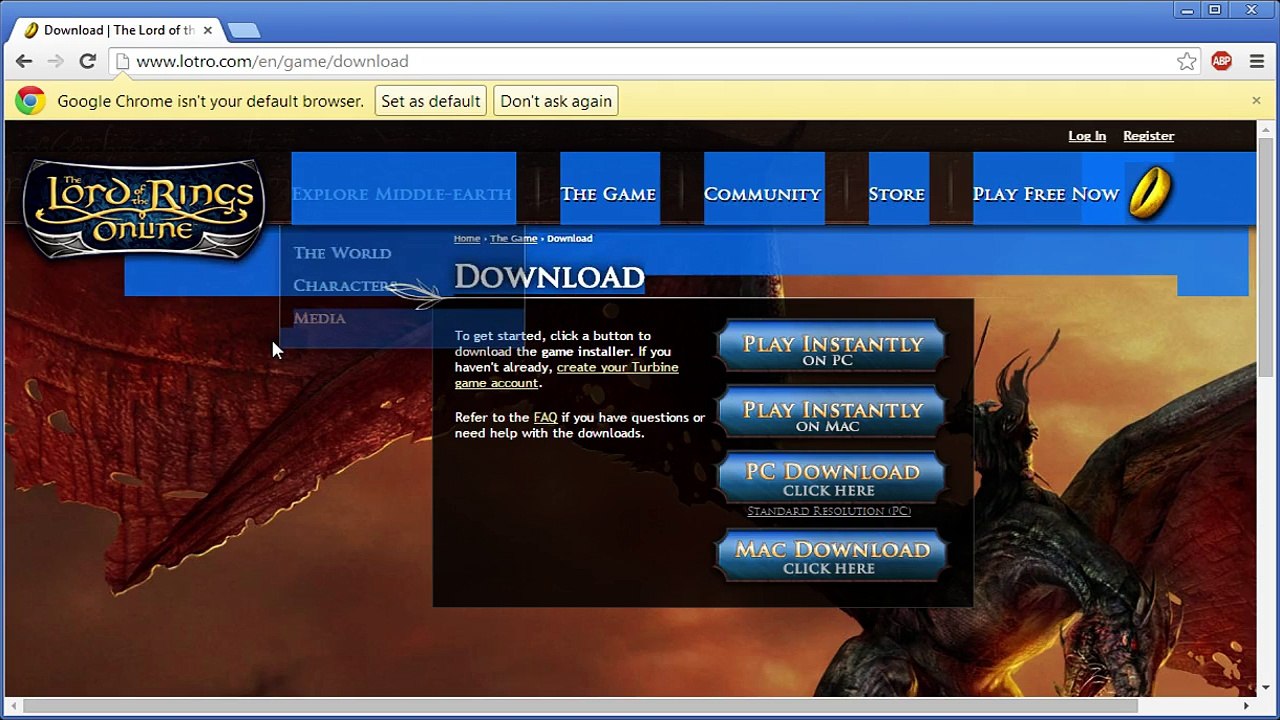Screen dimensions: 1280x720
Task: Click the scrollbar up arrow
Action: tap(1267, 128)
